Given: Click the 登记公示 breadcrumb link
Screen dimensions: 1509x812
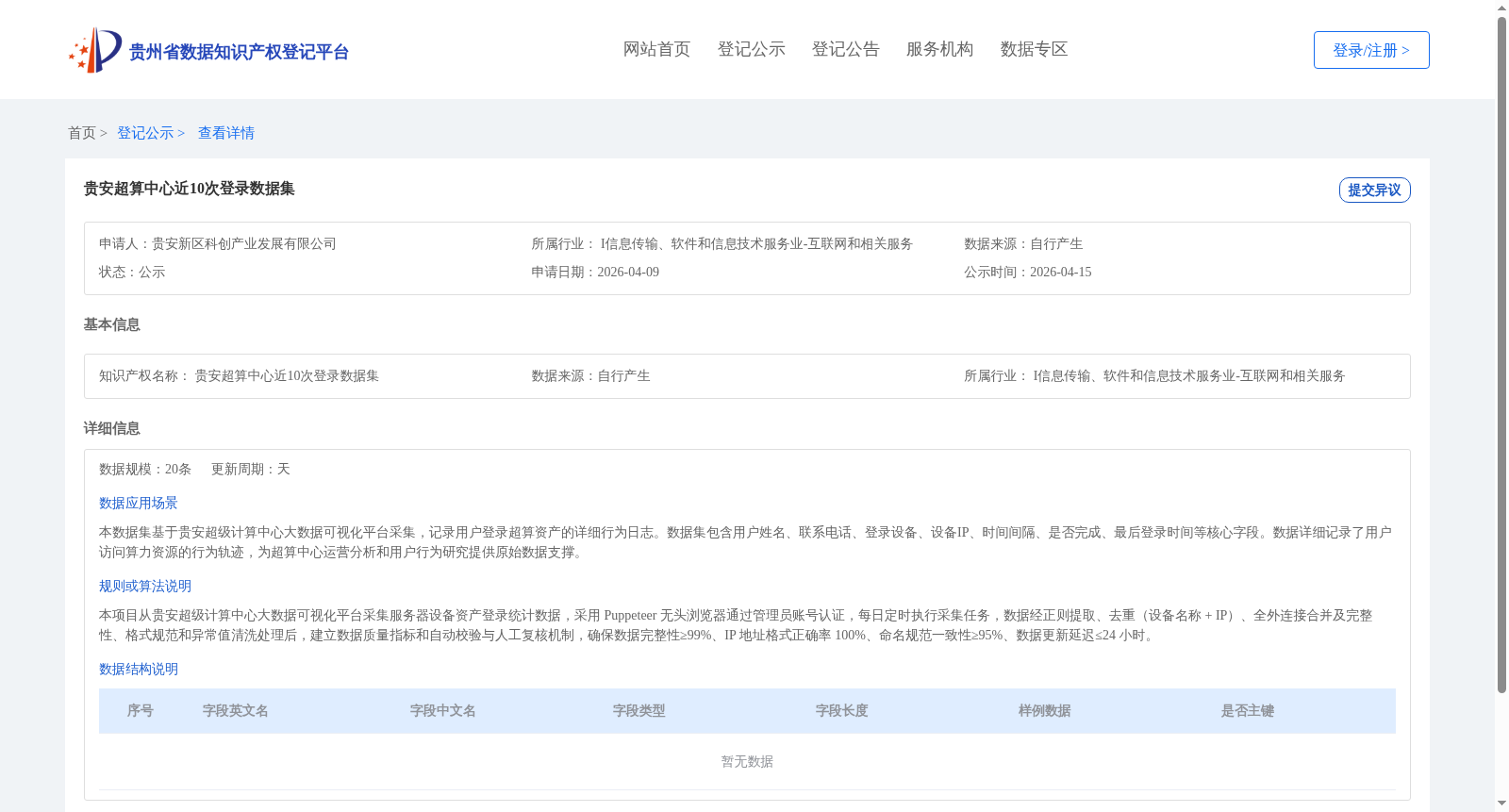Looking at the screenshot, I should click(x=145, y=133).
